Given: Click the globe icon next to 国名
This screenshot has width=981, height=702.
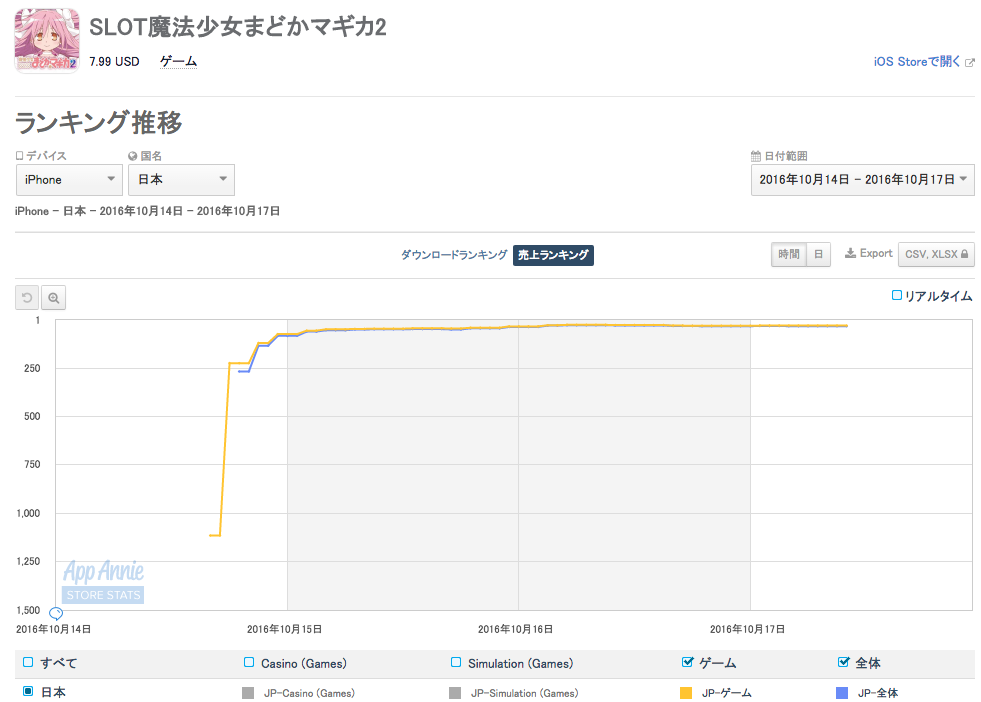Looking at the screenshot, I should click(133, 156).
